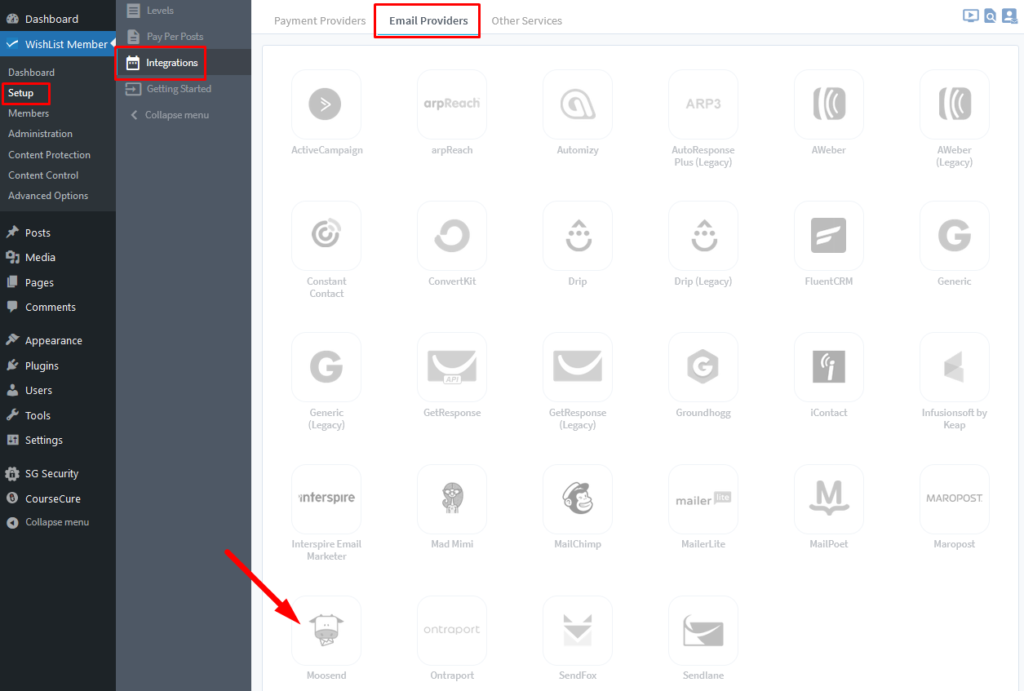Open the FluentCRM integration icon

[829, 235]
